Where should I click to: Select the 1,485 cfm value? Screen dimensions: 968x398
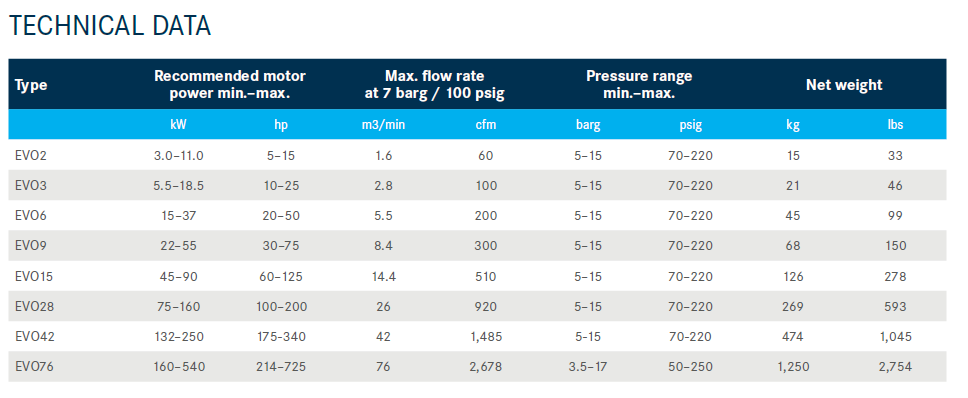pyautogui.click(x=486, y=337)
